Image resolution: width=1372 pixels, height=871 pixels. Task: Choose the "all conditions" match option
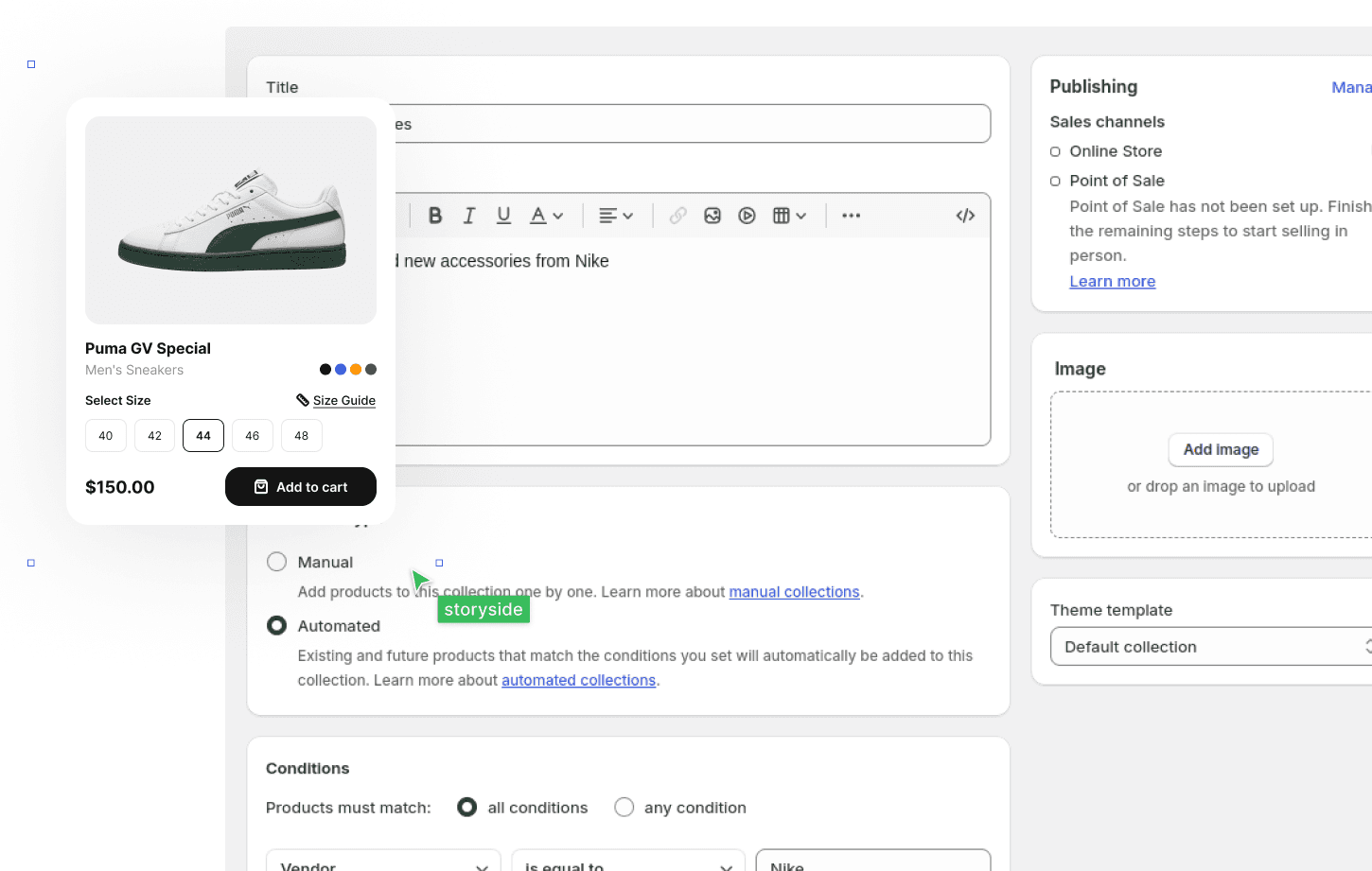coord(466,808)
